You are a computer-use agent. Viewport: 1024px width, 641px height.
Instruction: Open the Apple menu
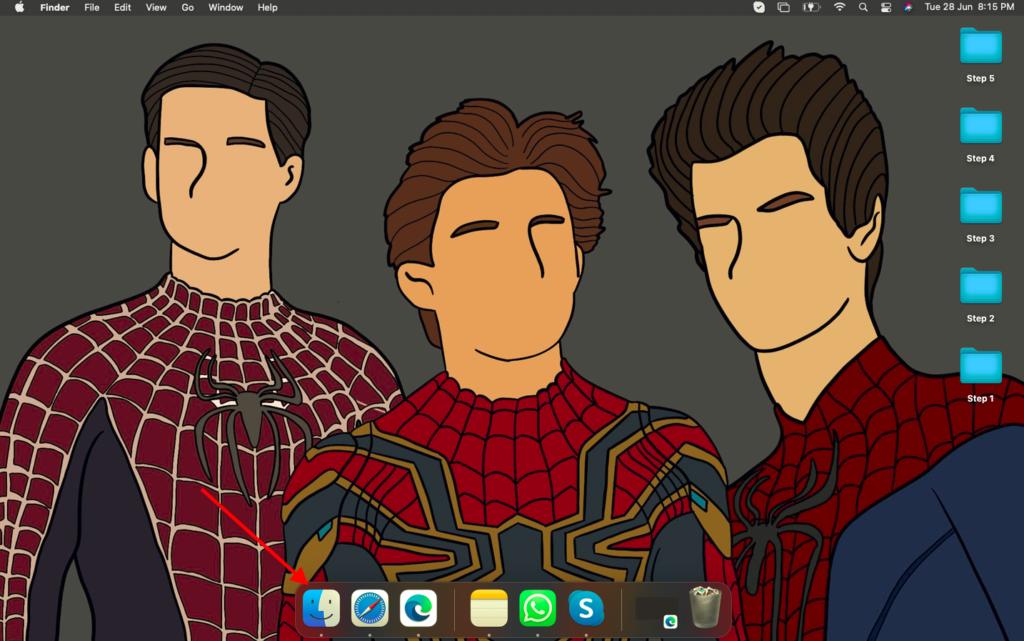click(19, 7)
